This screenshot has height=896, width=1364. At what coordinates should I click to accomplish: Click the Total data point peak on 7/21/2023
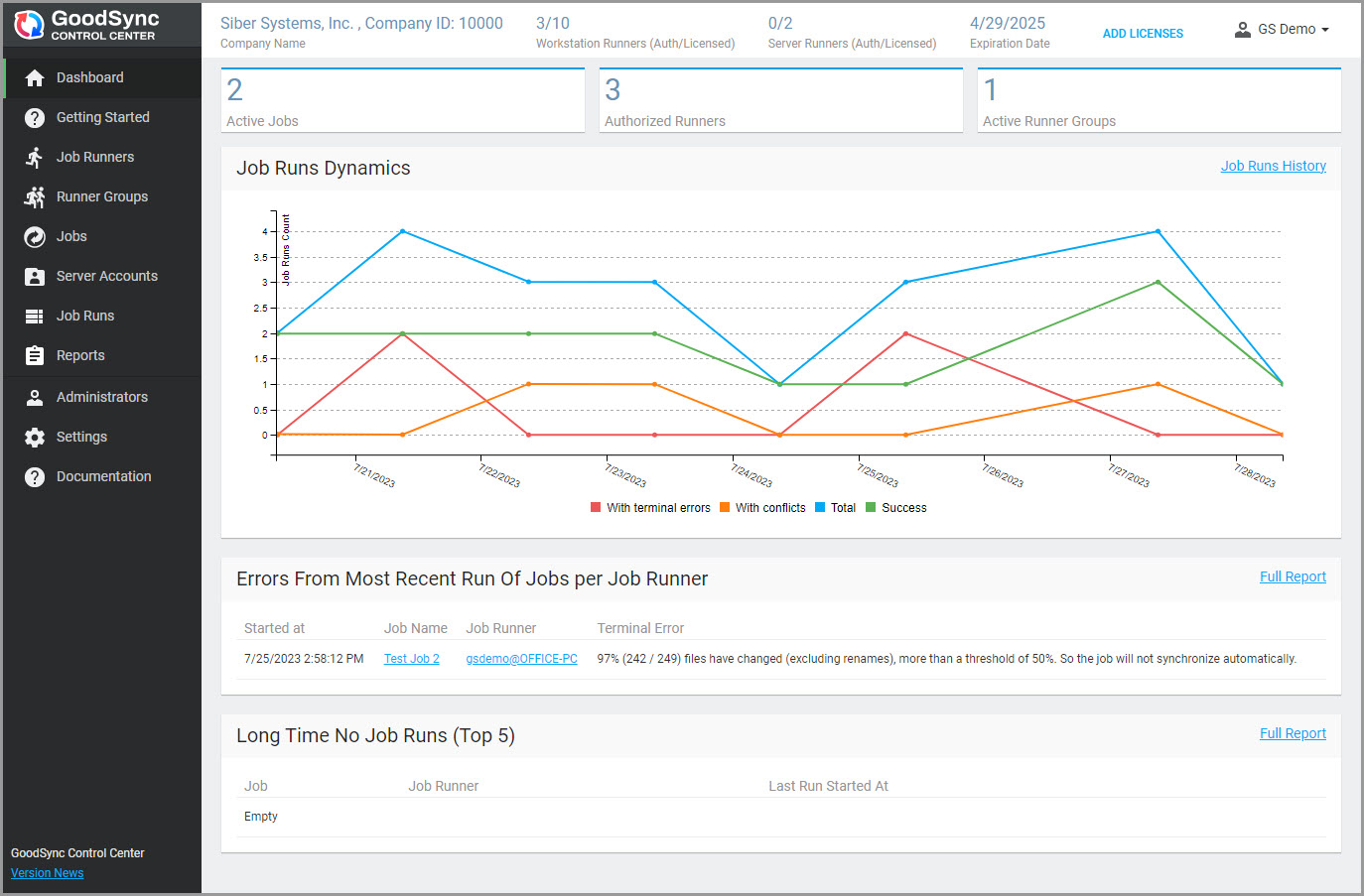[x=402, y=231]
